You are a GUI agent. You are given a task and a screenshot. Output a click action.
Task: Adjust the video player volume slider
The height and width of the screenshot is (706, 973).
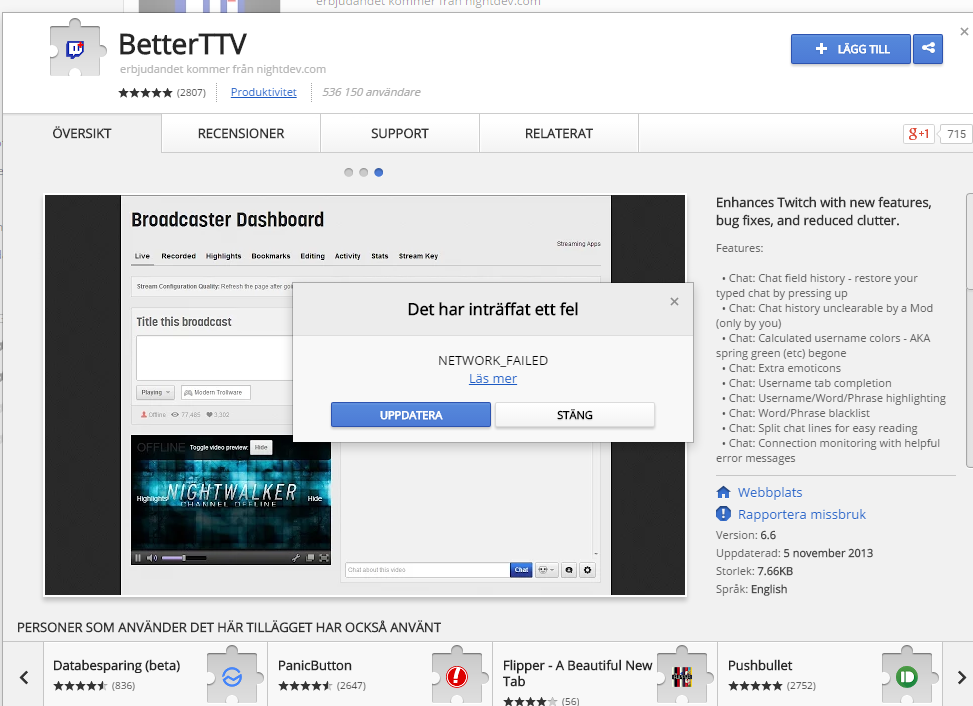(184, 558)
